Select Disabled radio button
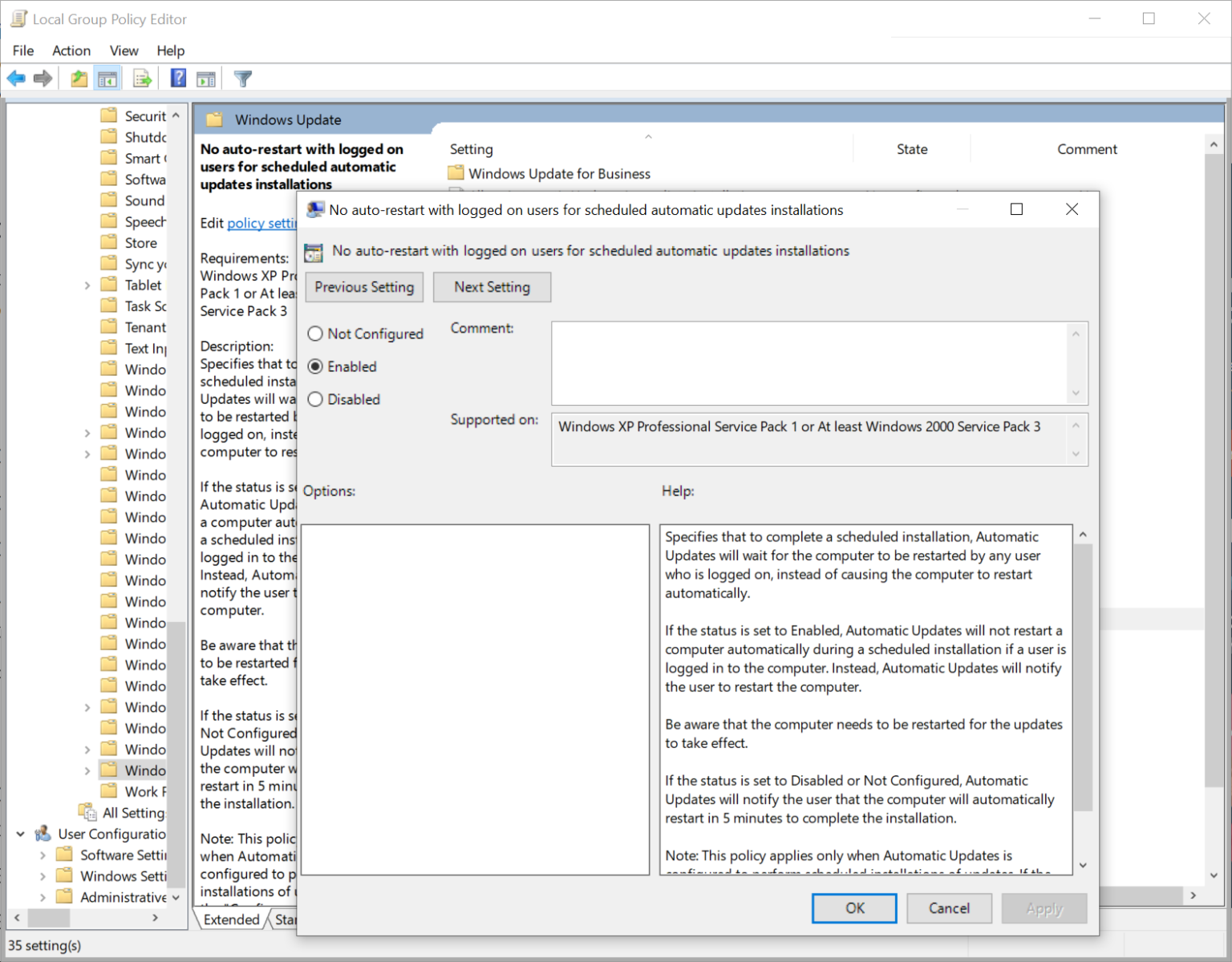The height and width of the screenshot is (962, 1232). pos(315,399)
